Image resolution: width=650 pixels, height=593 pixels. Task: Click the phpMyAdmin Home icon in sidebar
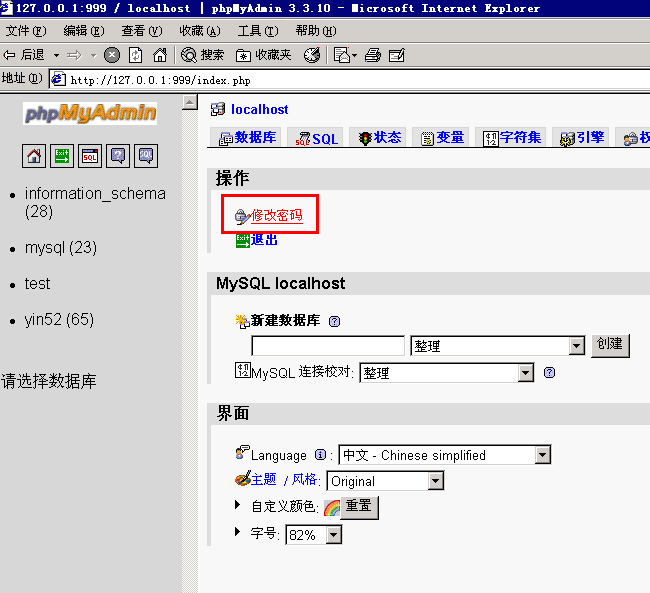pyautogui.click(x=34, y=156)
